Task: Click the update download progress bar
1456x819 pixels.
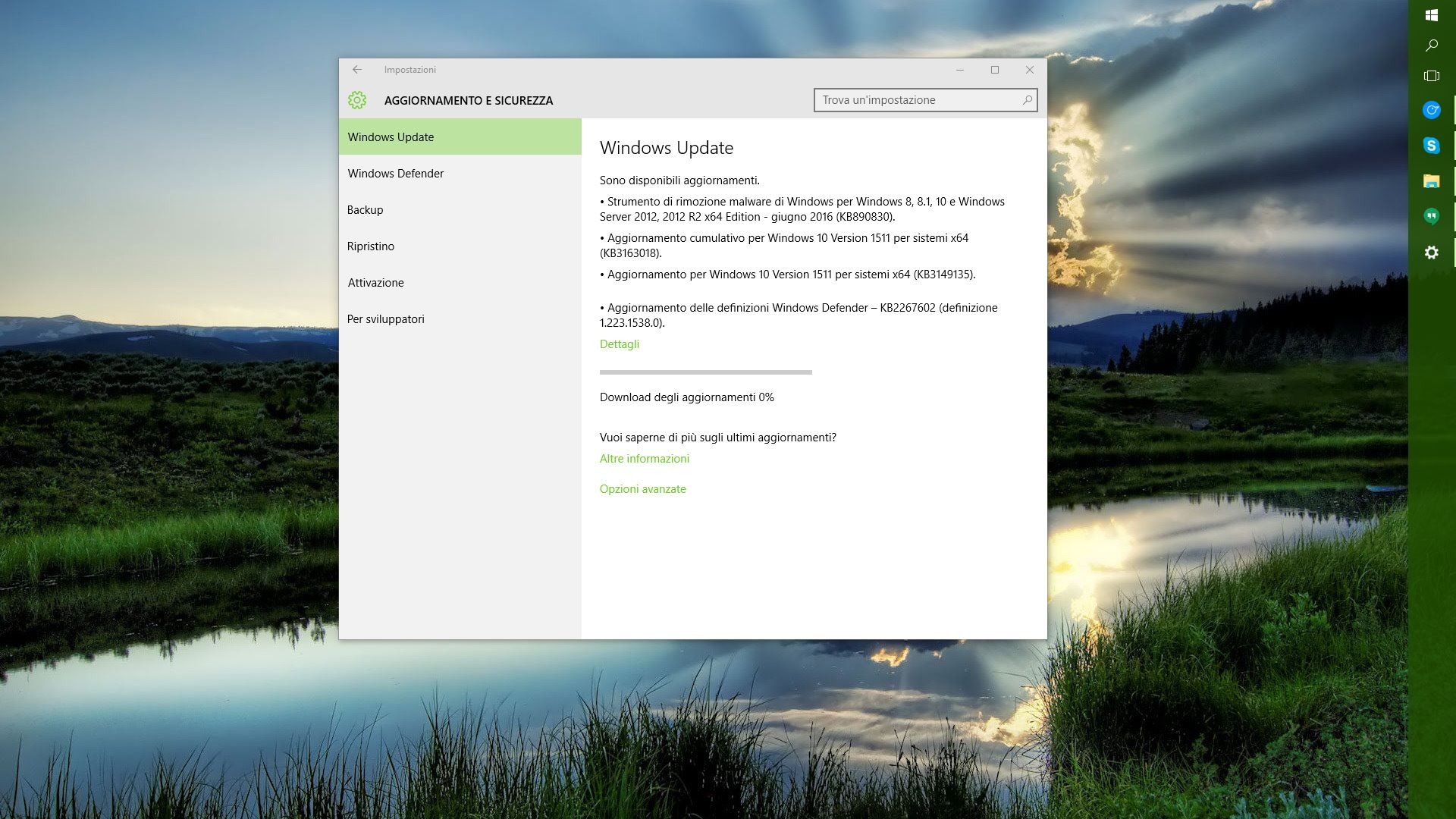Action: coord(706,372)
